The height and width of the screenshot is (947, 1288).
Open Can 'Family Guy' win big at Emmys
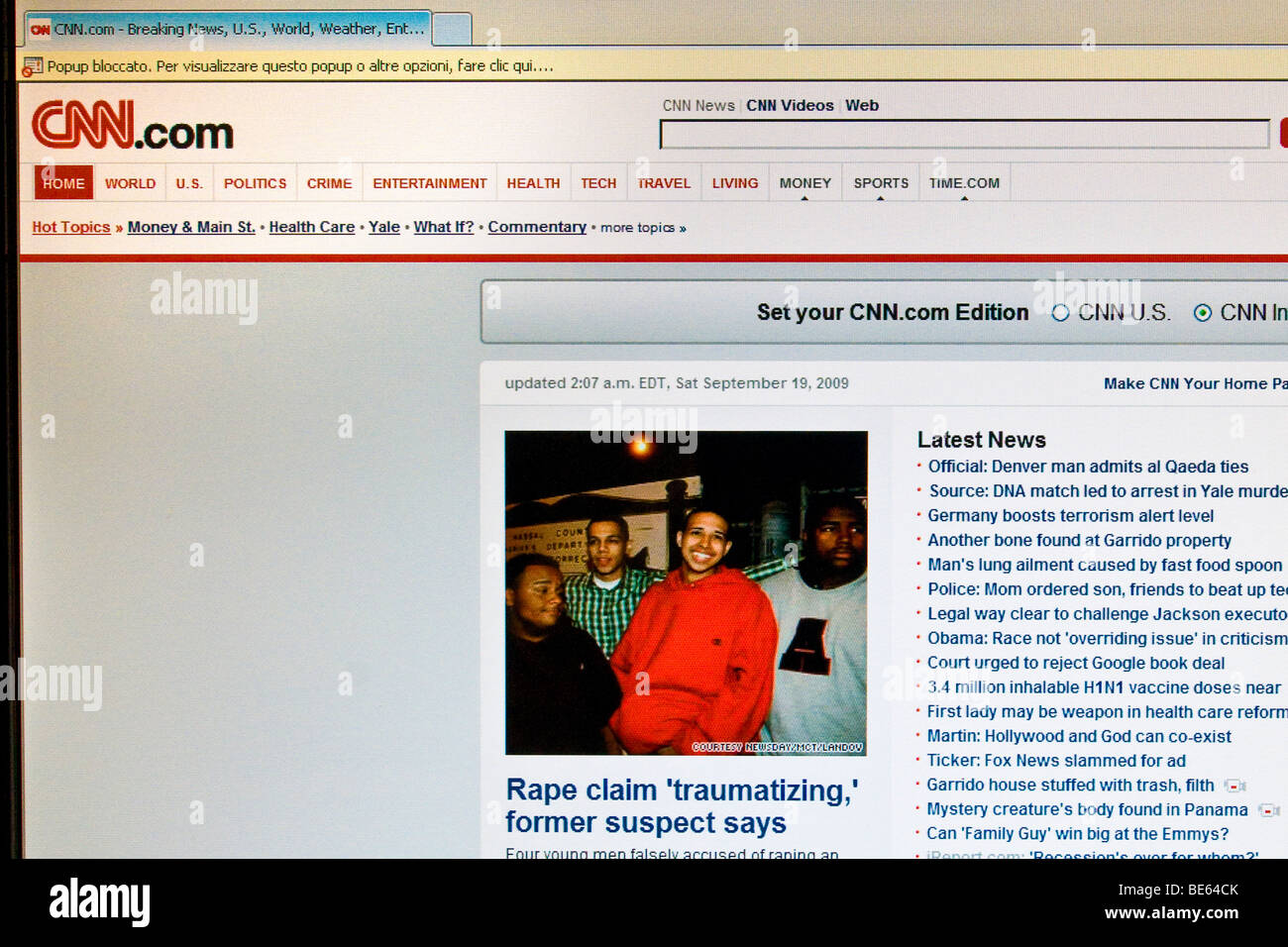tap(1077, 834)
